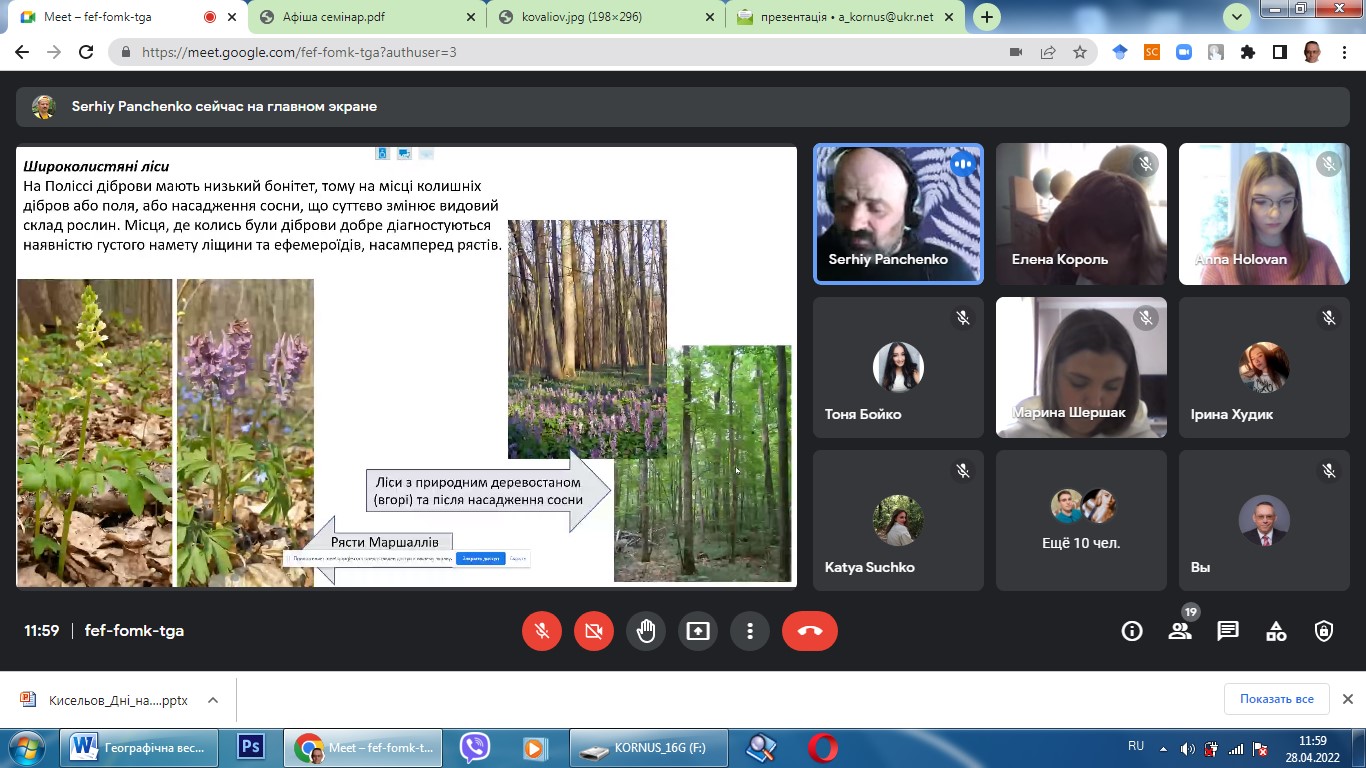This screenshot has width=1366, height=768.
Task: Open meeting details info icon
Action: (x=1132, y=631)
